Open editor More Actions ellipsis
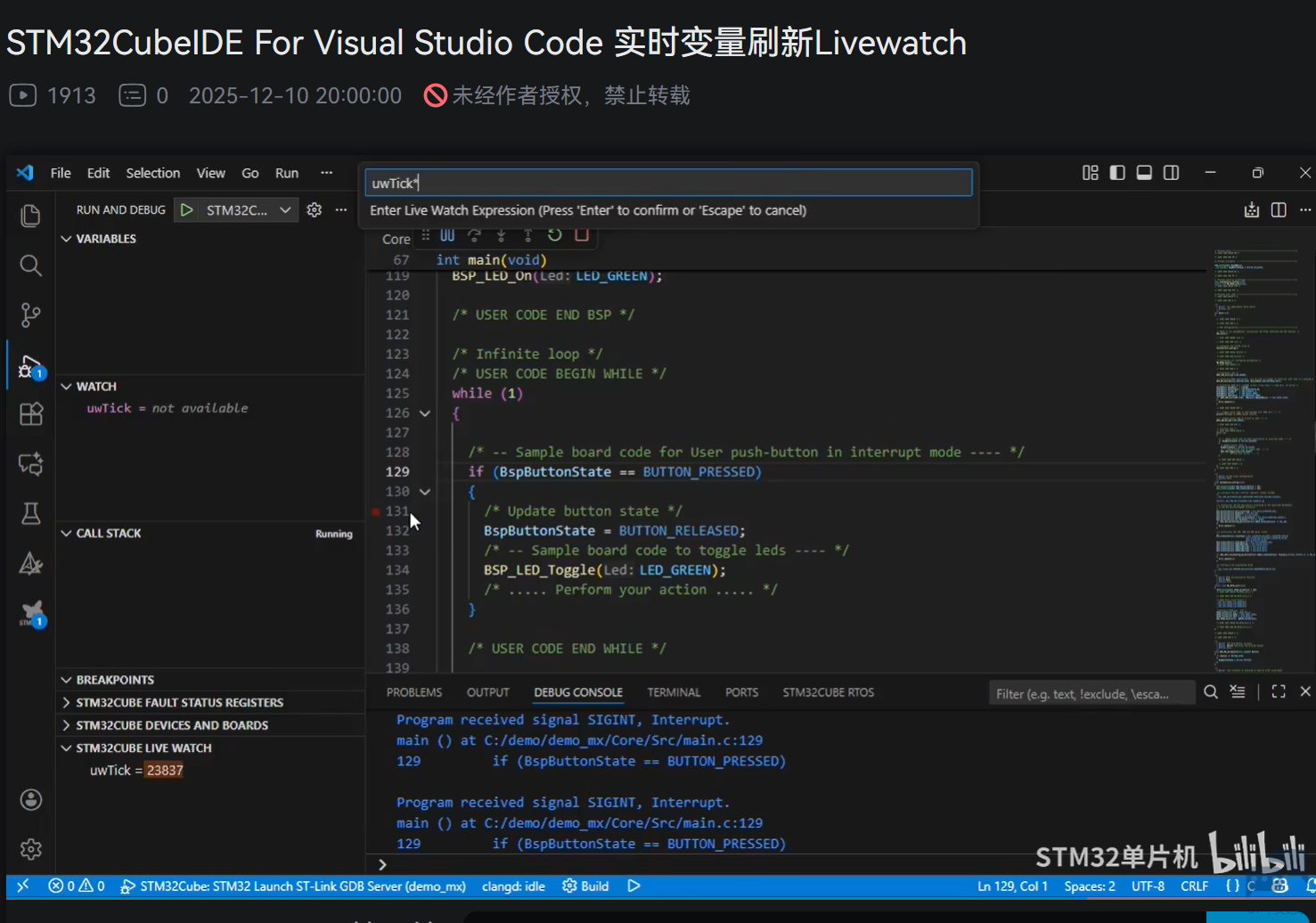The height and width of the screenshot is (923, 1316). (1305, 210)
